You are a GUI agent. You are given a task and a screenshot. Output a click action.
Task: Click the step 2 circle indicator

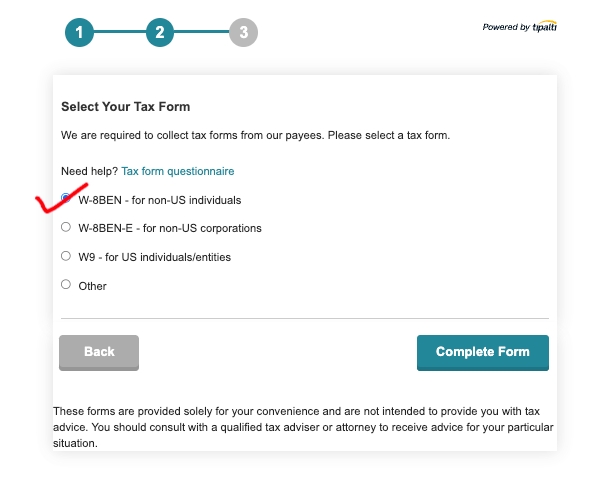160,32
